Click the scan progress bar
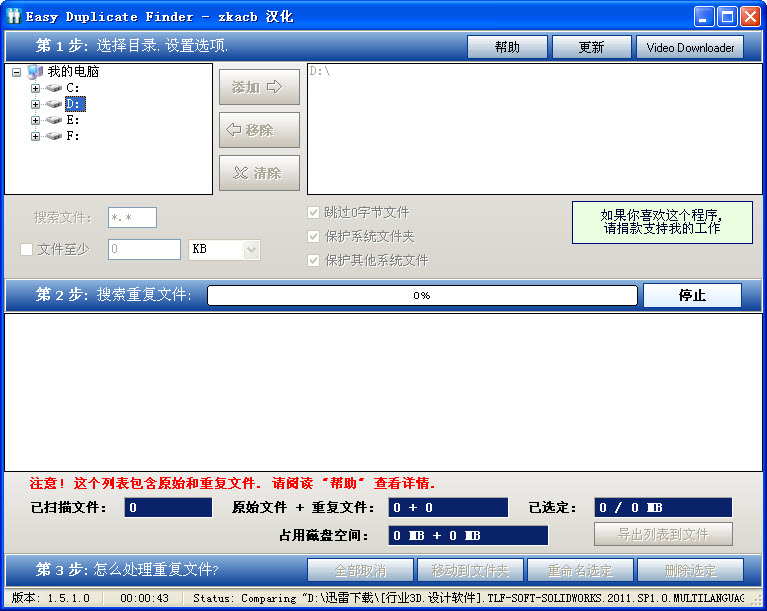 [421, 295]
